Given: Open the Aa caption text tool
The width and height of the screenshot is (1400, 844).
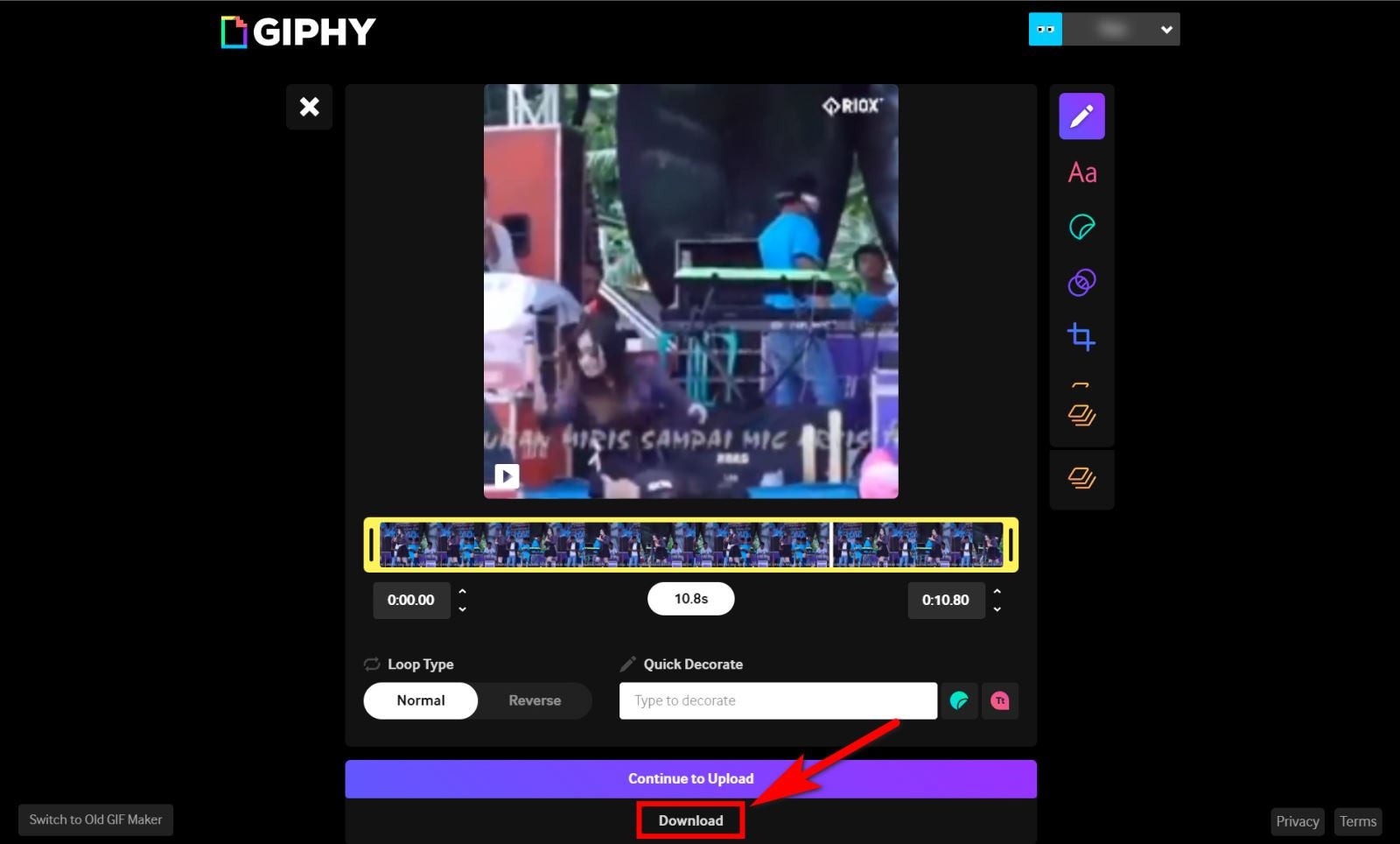Looking at the screenshot, I should pos(1081,172).
